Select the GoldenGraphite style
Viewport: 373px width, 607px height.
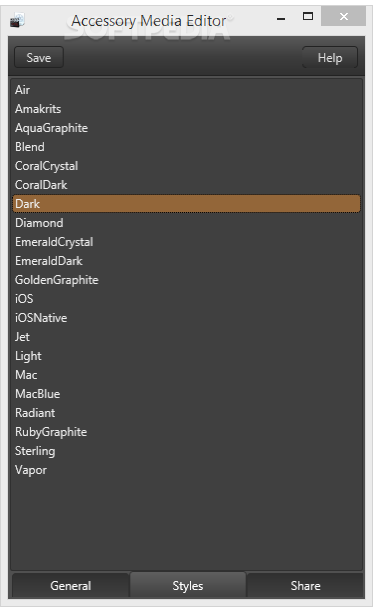pyautogui.click(x=186, y=279)
